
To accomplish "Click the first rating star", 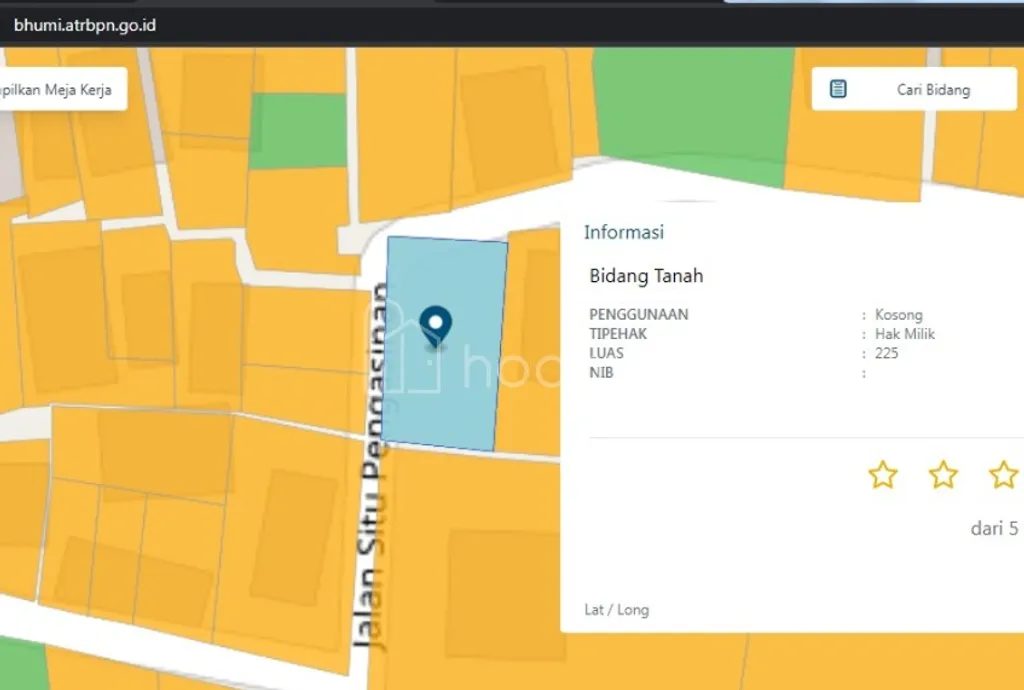I will [x=883, y=476].
